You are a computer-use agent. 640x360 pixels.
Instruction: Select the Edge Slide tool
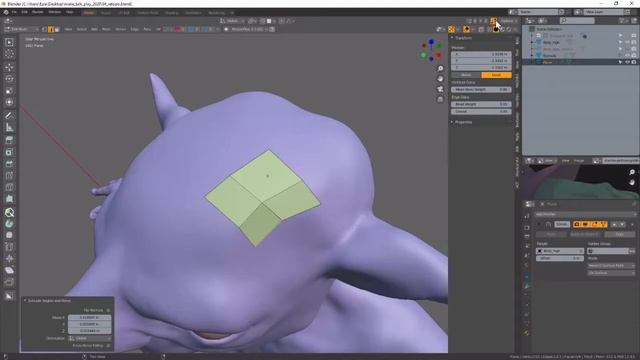[9, 247]
